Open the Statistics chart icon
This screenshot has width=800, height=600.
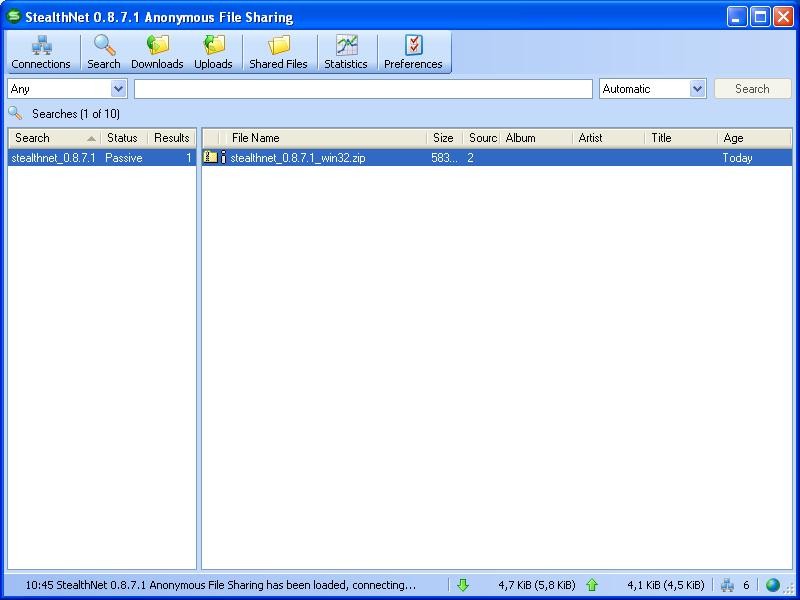tap(346, 45)
